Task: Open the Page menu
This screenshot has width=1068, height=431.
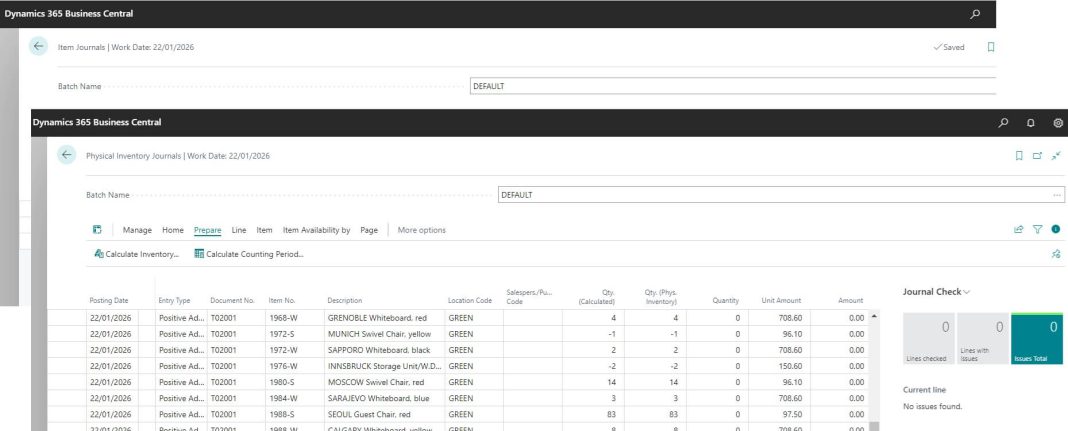Action: pos(369,230)
